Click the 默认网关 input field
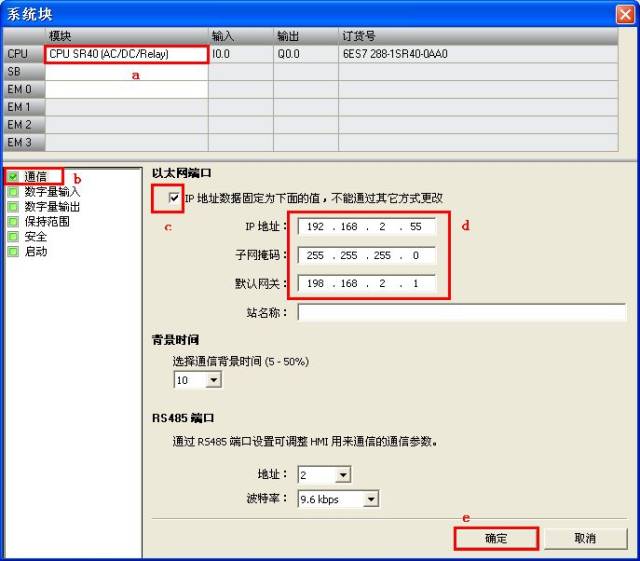640x561 pixels. (366, 284)
